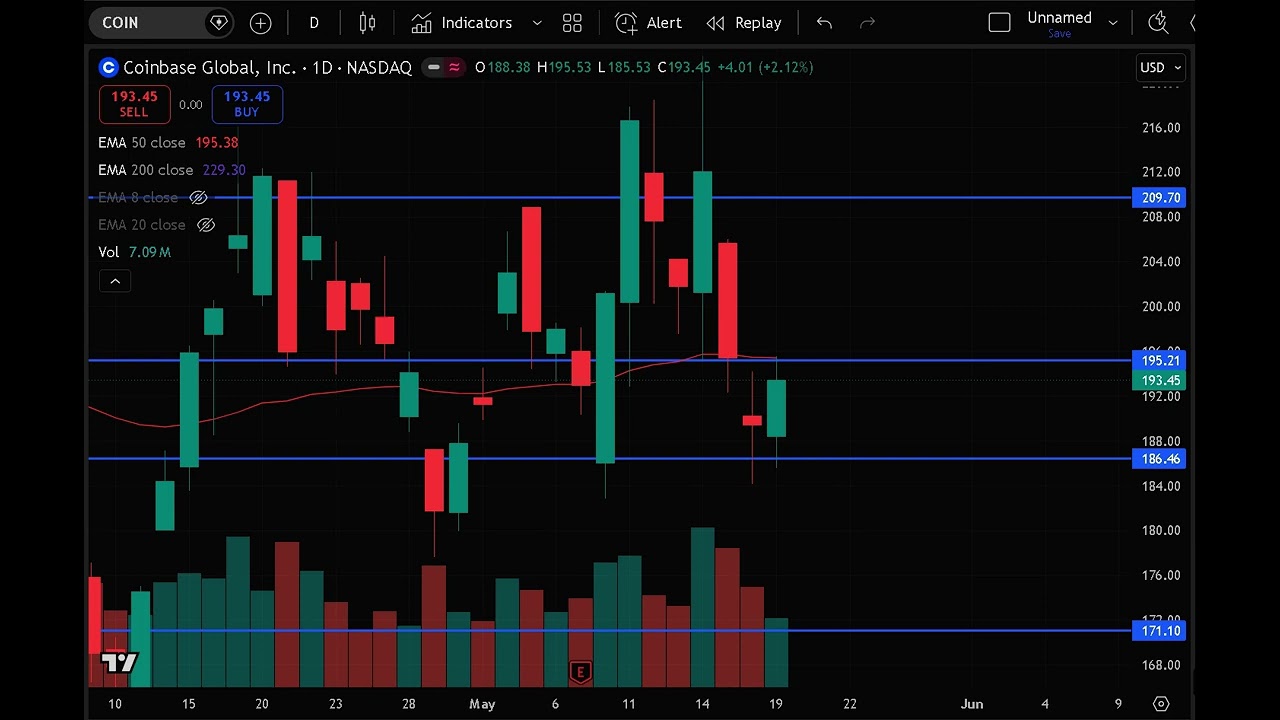Add a symbol to compare with plus icon

coord(260,22)
